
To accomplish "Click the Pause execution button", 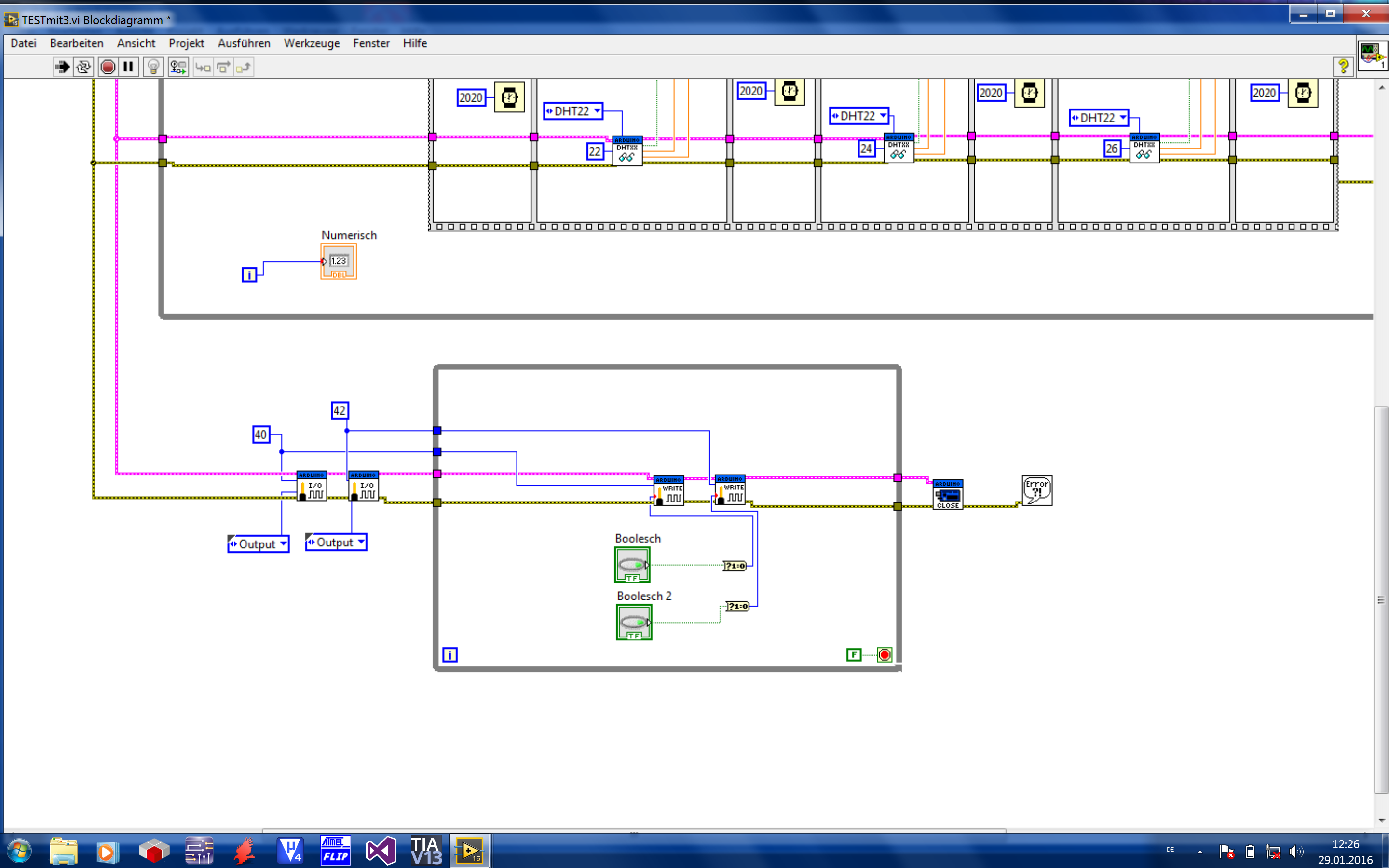I will (129, 67).
